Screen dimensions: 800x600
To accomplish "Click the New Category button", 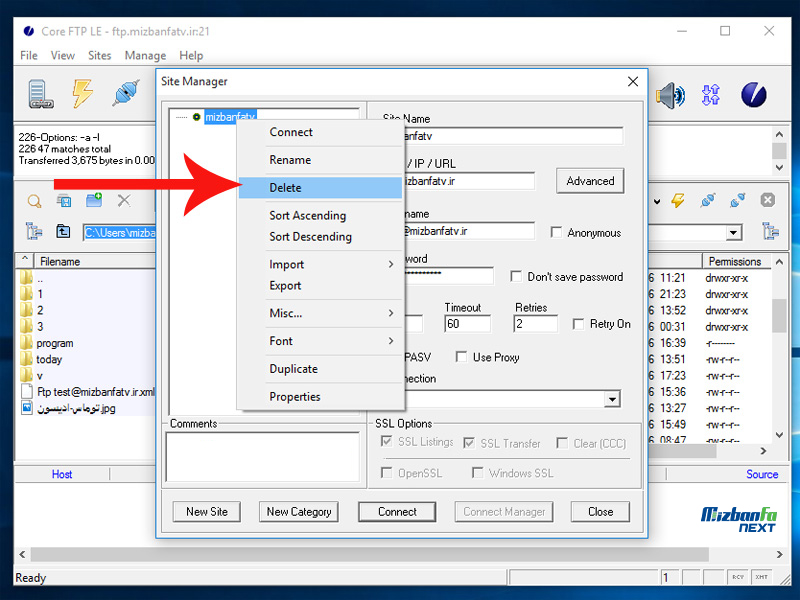I will tap(299, 512).
